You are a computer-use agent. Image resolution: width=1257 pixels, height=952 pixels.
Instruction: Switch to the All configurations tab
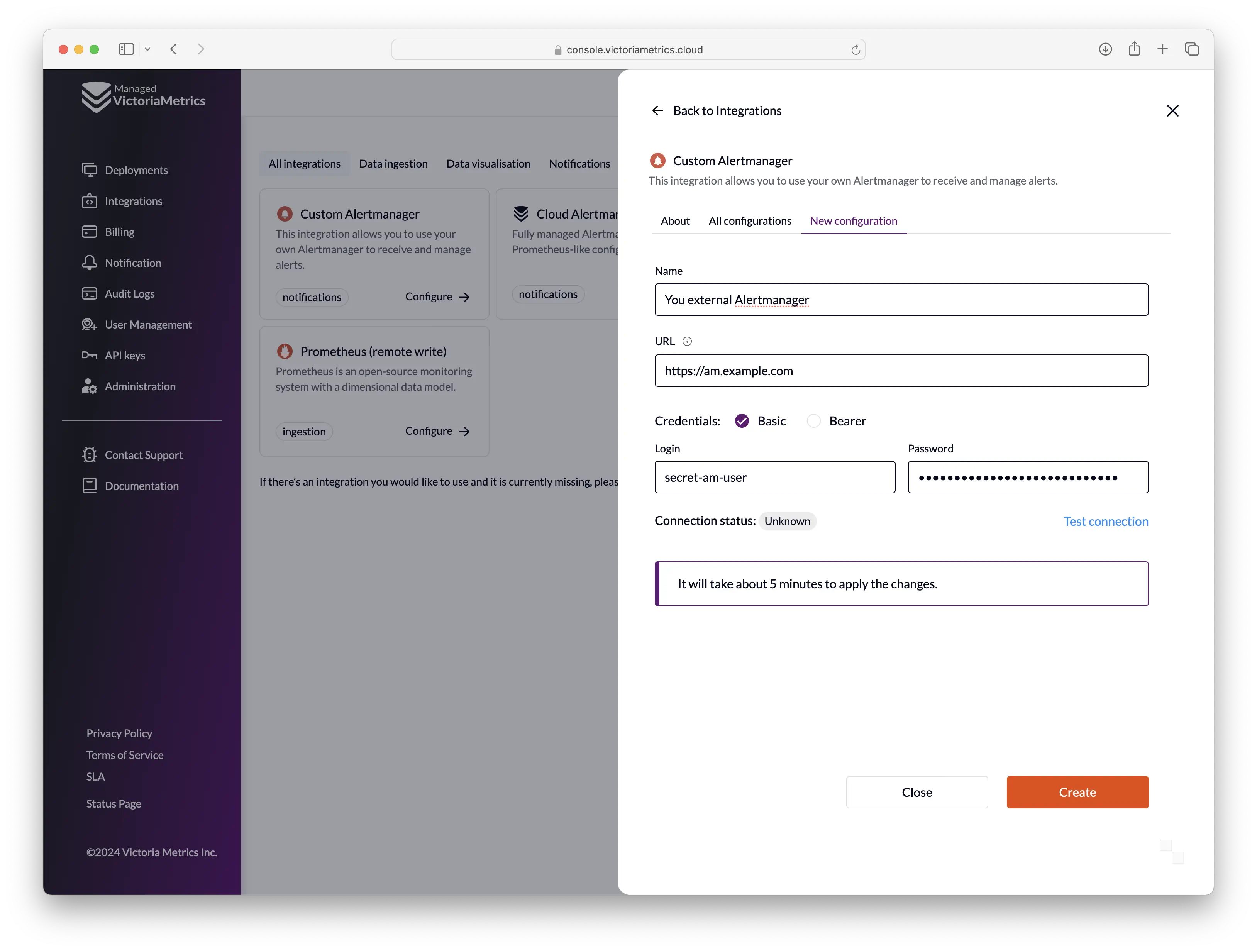pyautogui.click(x=750, y=220)
